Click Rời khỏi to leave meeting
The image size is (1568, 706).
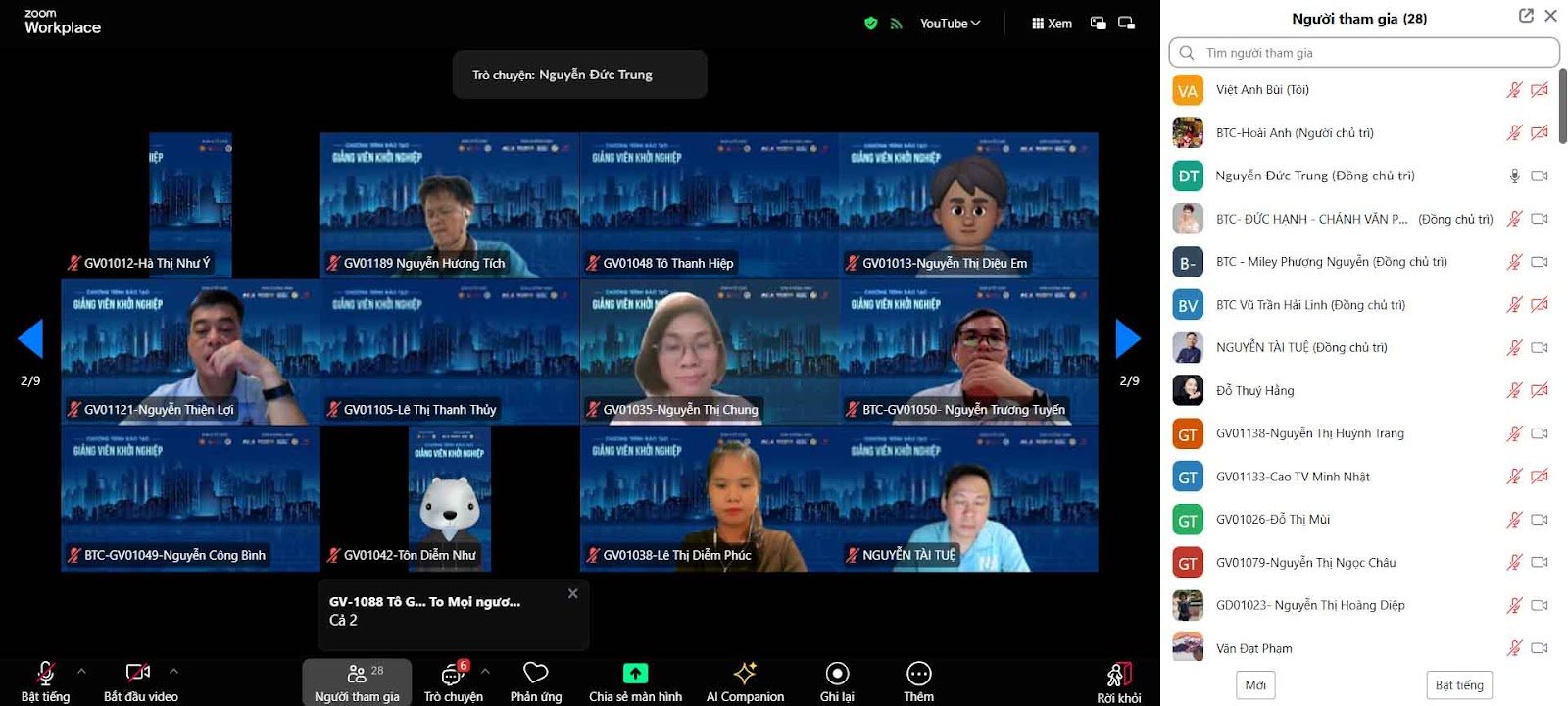coord(1118,676)
